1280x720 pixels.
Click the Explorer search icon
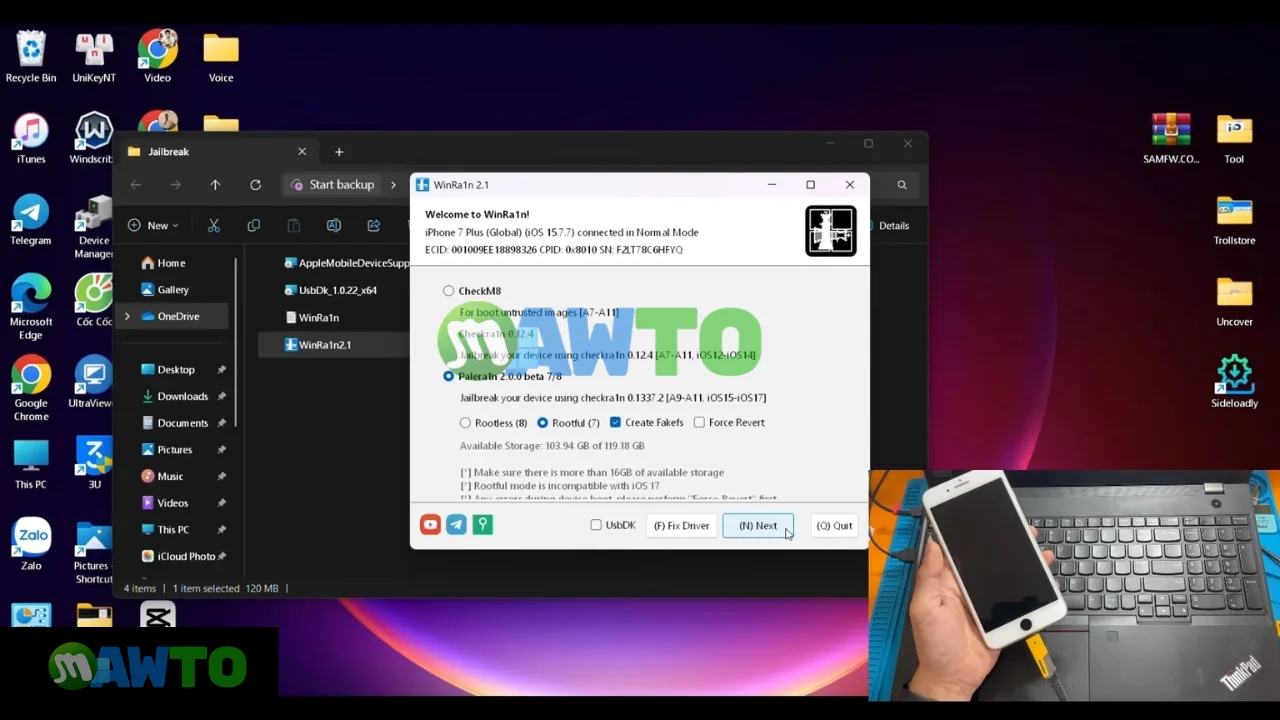(902, 185)
